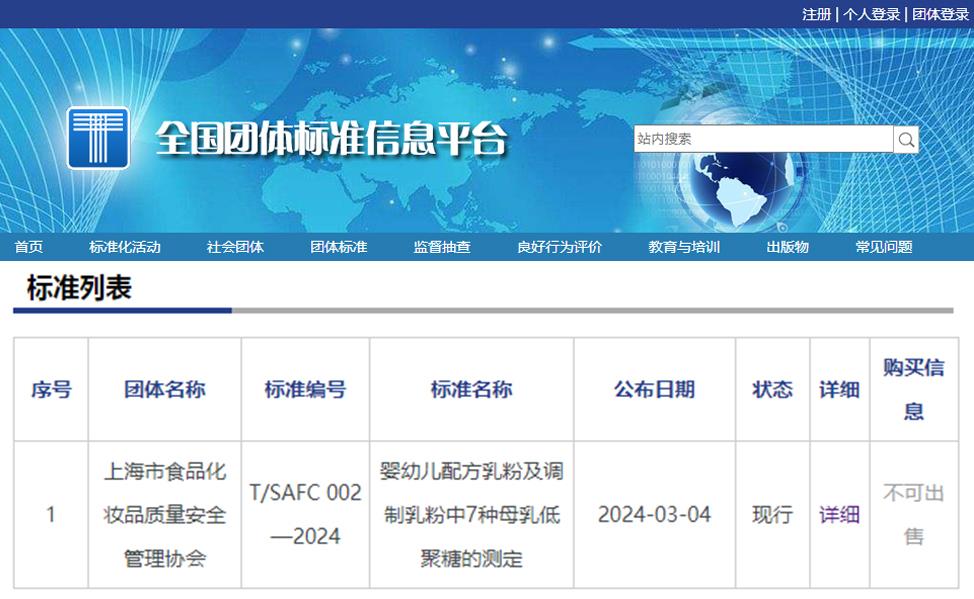Viewport: 974px width, 599px height.
Task: Click the standard number T/SAFC 002—2024 cell
Action: click(305, 515)
